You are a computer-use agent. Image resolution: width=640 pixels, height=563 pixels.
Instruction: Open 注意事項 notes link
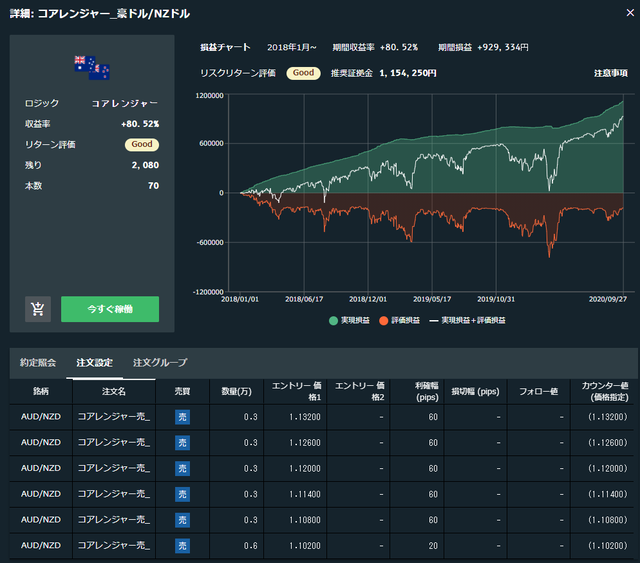[611, 73]
